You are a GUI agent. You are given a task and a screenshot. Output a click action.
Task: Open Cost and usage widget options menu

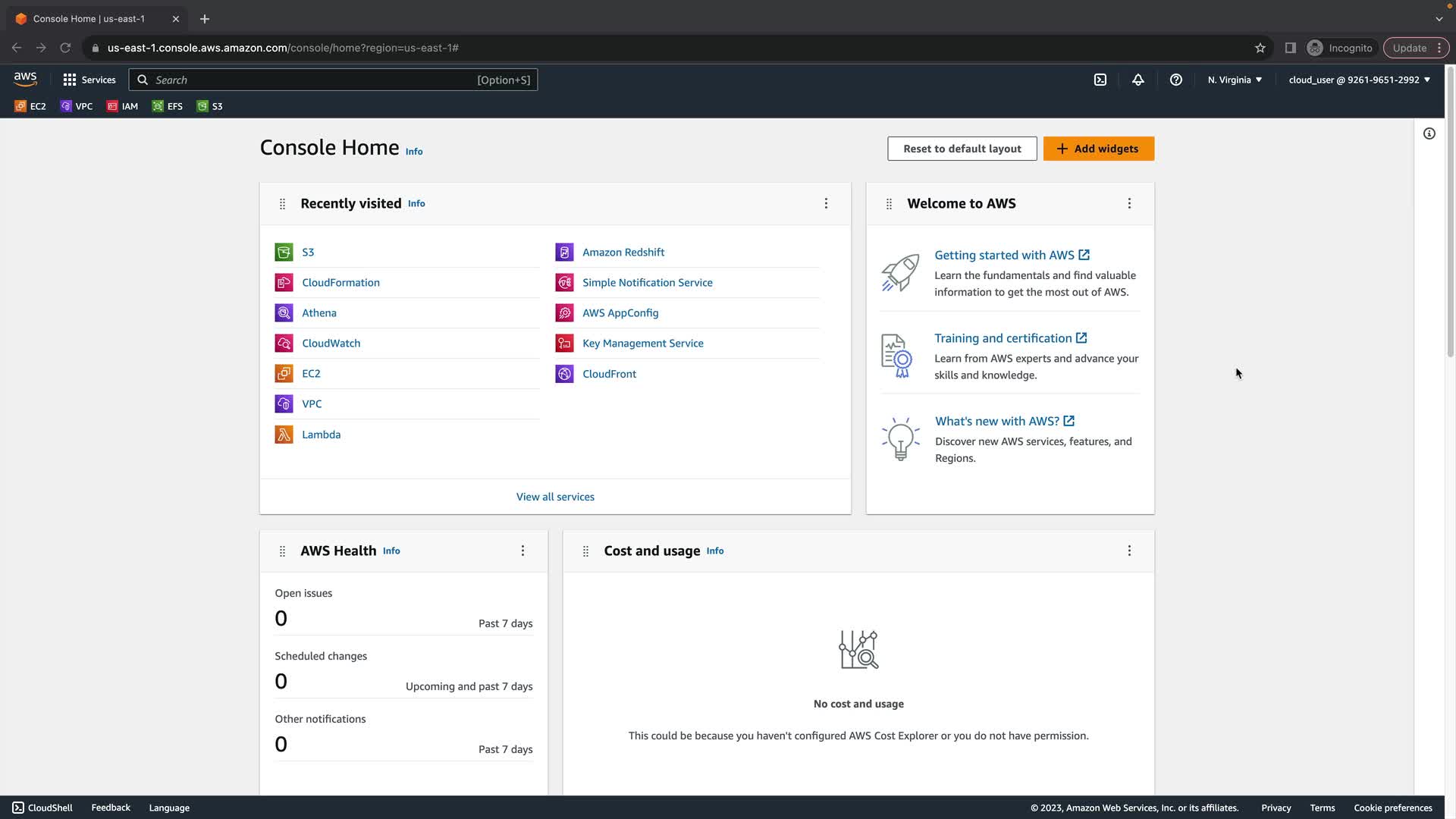click(x=1129, y=551)
